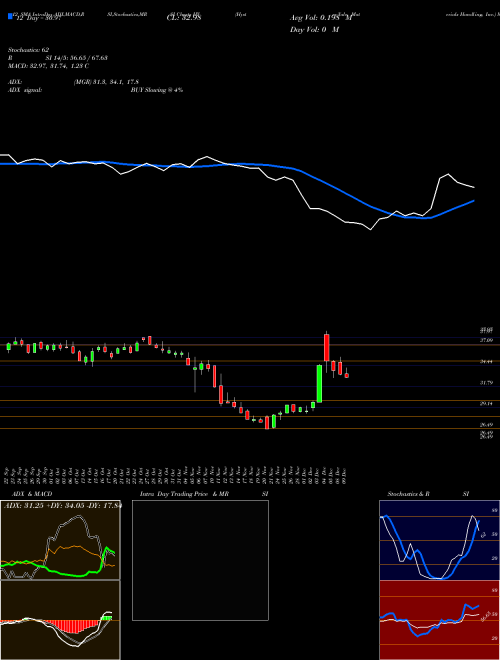Screen dimensions: 500x660
Task: Click the '(MGR) 31.3, 34.1, 17.8' ADX values
Action: click(106, 82)
